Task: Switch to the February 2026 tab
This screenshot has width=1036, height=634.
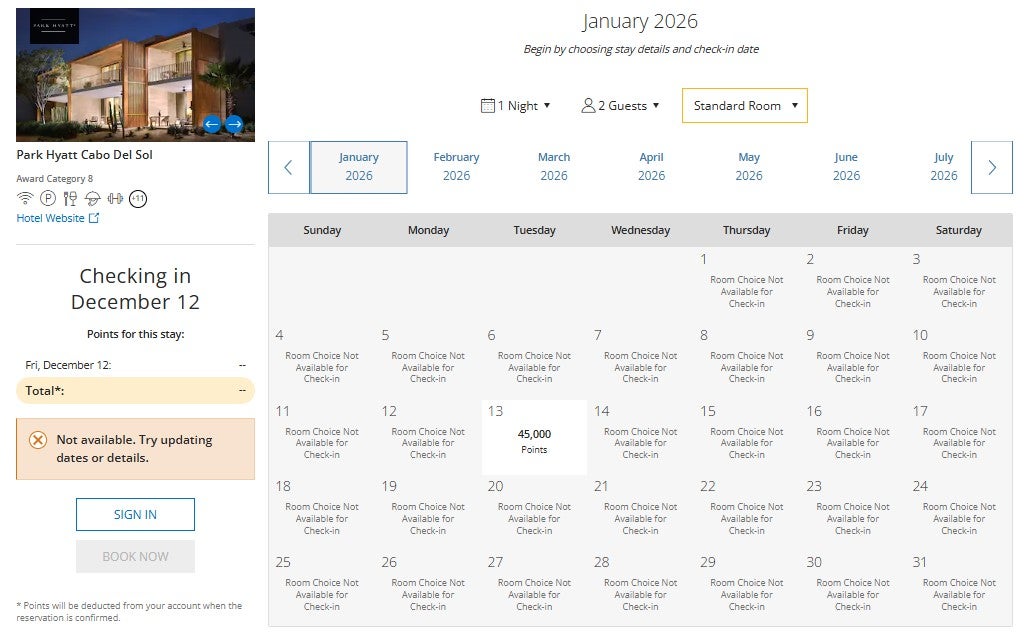Action: click(456, 166)
